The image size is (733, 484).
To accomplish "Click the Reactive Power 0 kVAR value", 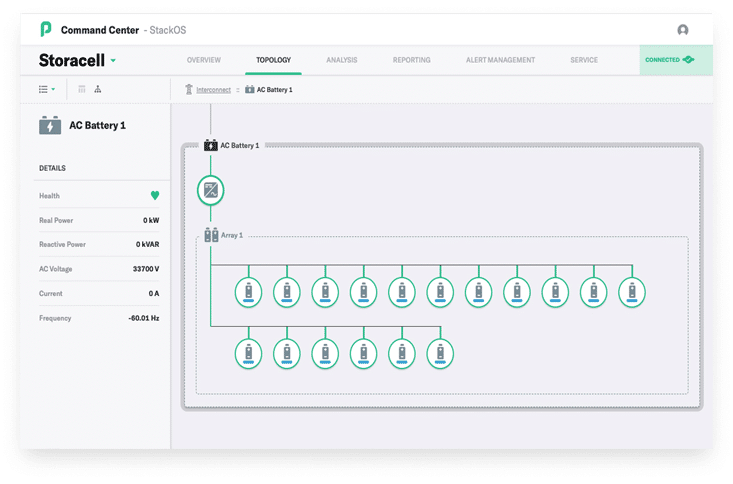I will [x=148, y=245].
